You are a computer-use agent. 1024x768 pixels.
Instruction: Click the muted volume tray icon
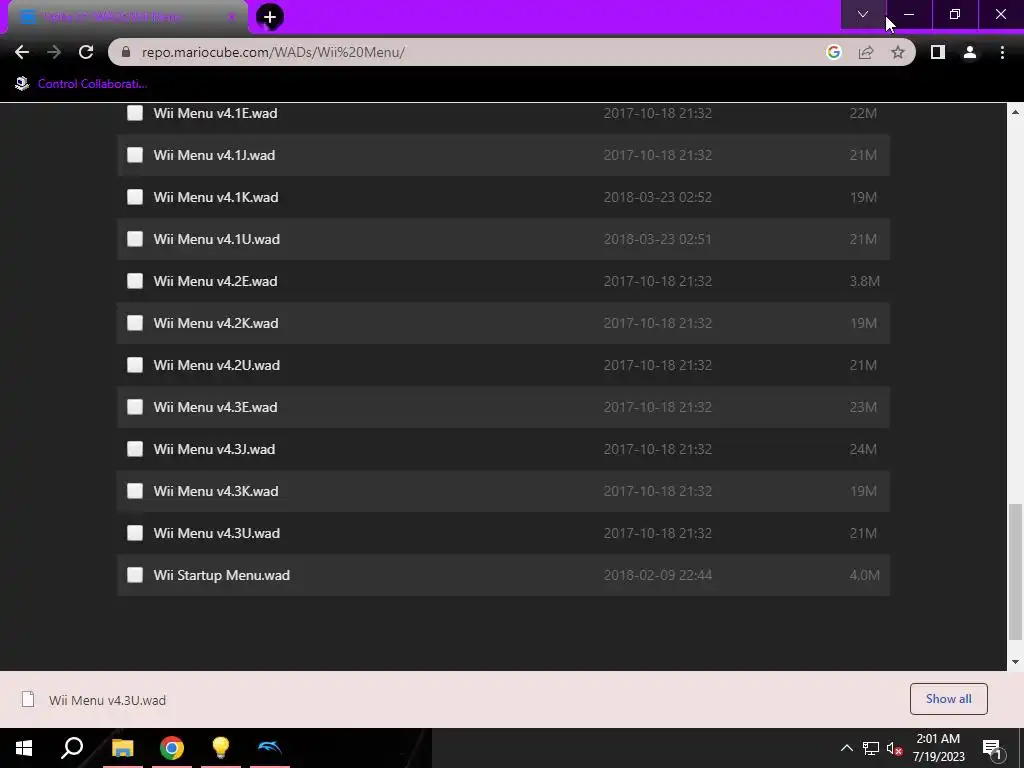point(895,748)
